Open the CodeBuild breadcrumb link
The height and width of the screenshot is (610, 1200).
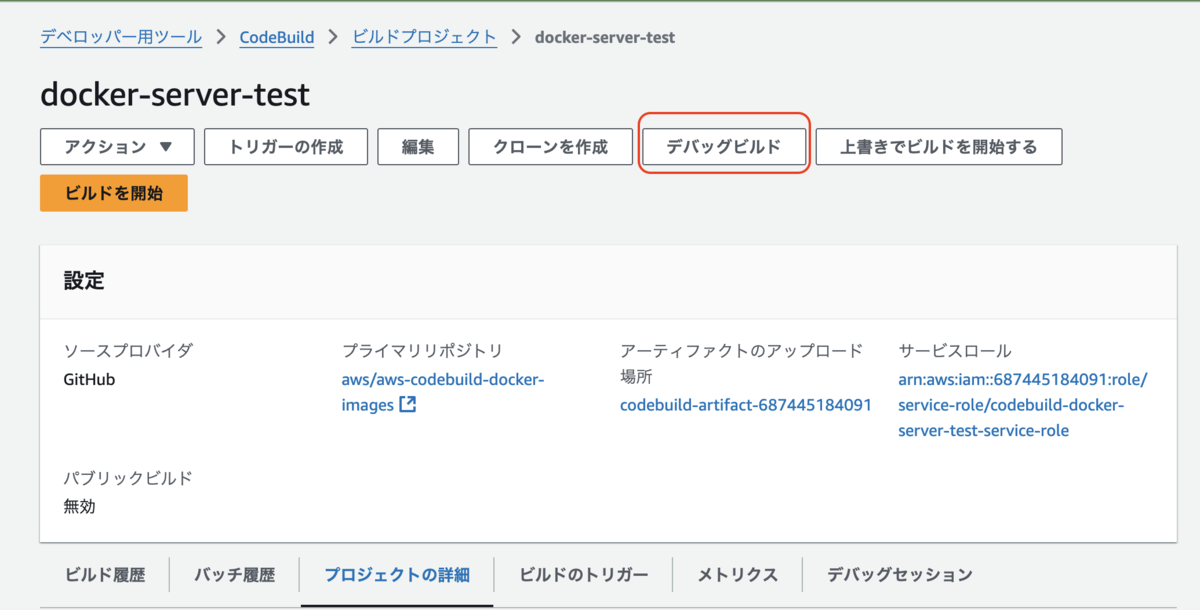pos(277,37)
